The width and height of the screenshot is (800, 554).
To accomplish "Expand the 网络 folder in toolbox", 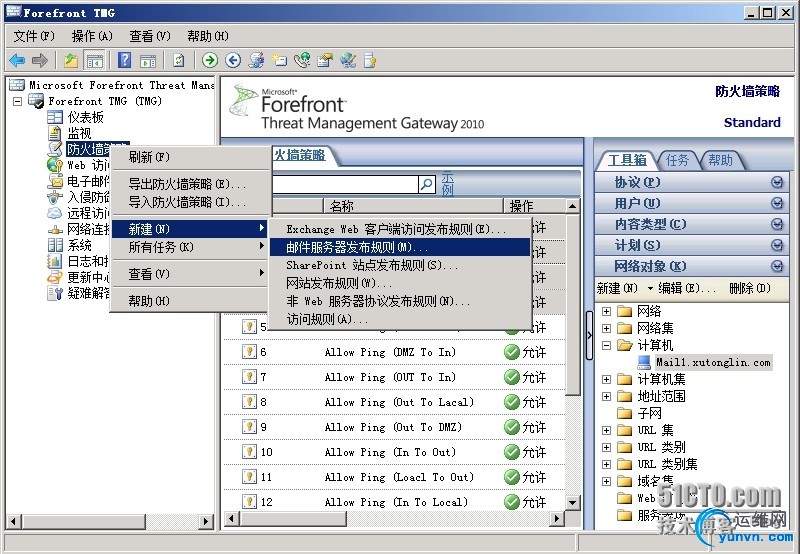I will (x=606, y=311).
